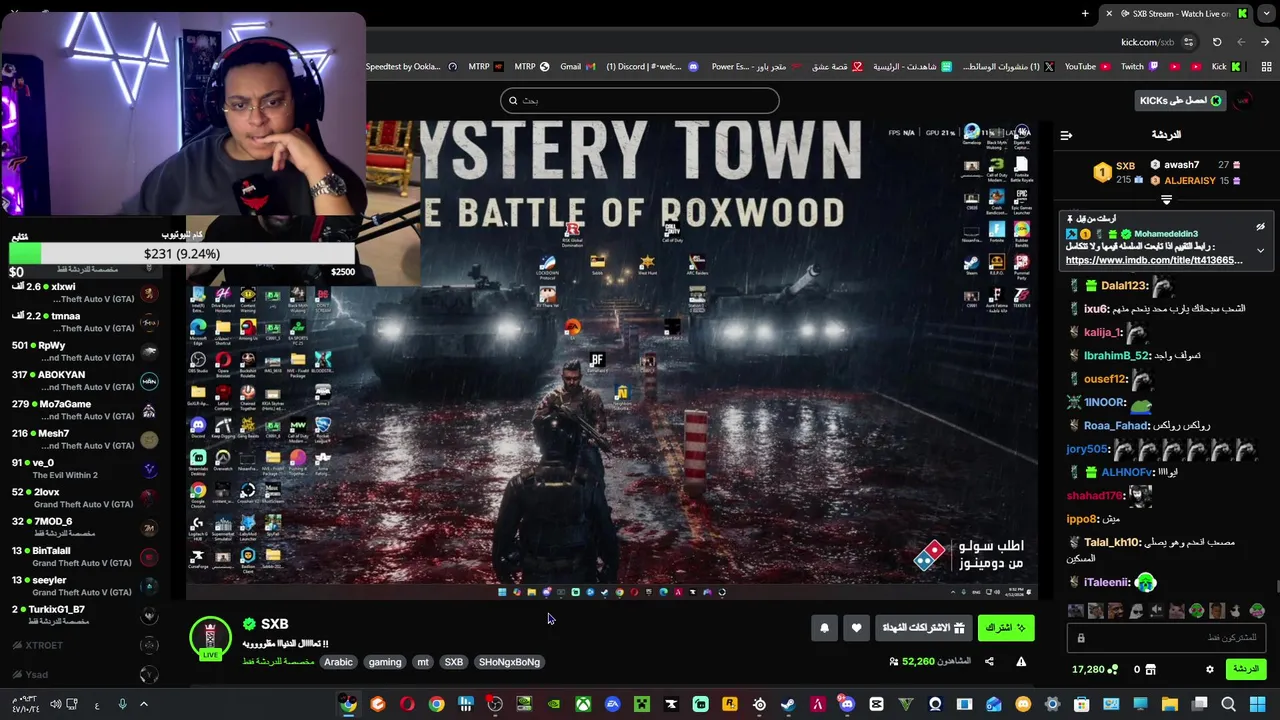Image resolution: width=1280 pixels, height=720 pixels.
Task: Open the Gmail bookmark
Action: (577, 67)
